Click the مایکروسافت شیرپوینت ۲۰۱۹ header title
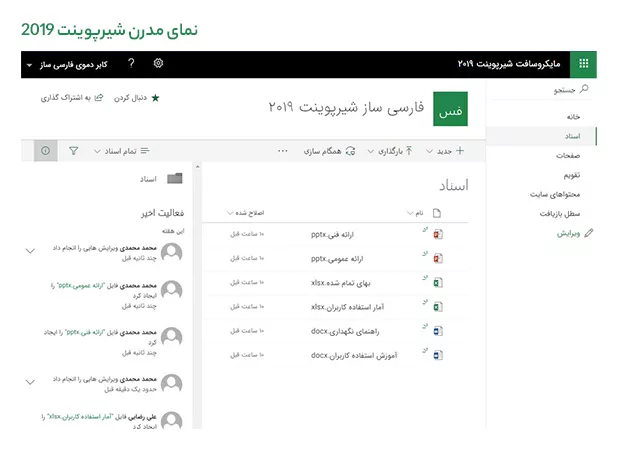Image resolution: width=617 pixels, height=455 pixels. (509, 64)
